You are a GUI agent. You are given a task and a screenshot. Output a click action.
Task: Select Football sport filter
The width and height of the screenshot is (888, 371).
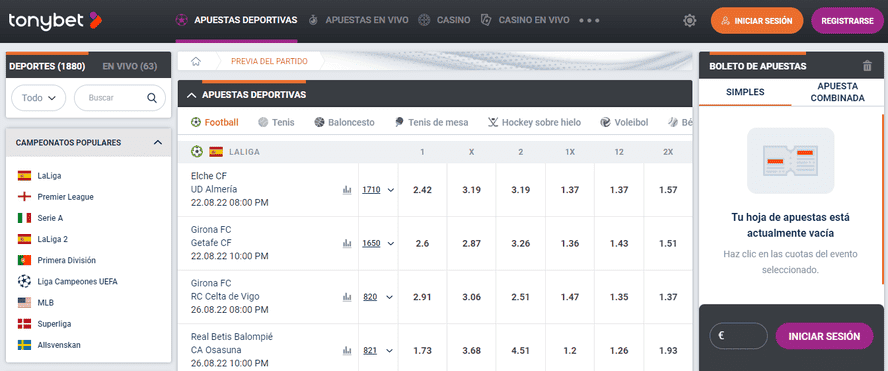pyautogui.click(x=215, y=122)
